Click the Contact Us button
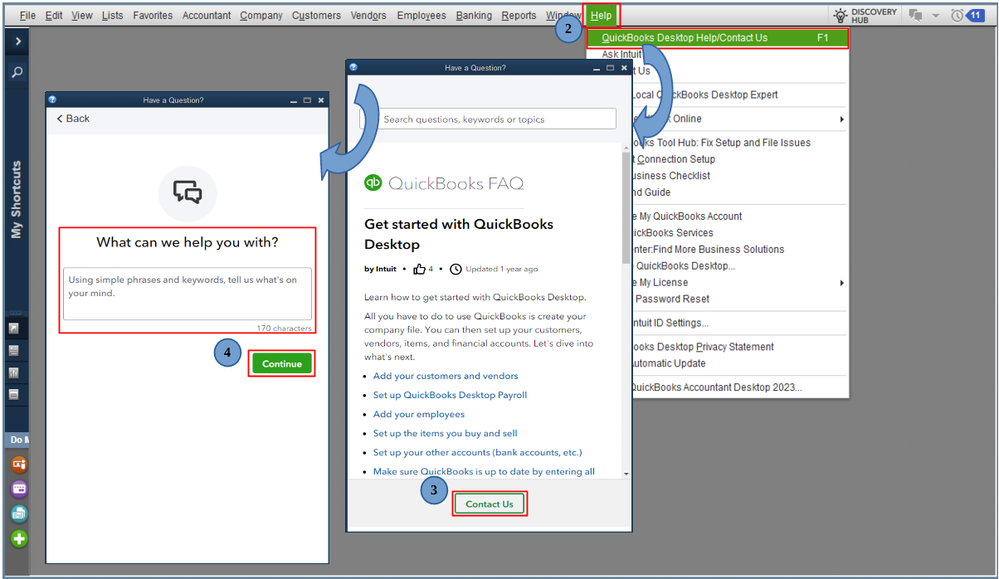Viewport: 999px width, 579px height. (x=489, y=503)
